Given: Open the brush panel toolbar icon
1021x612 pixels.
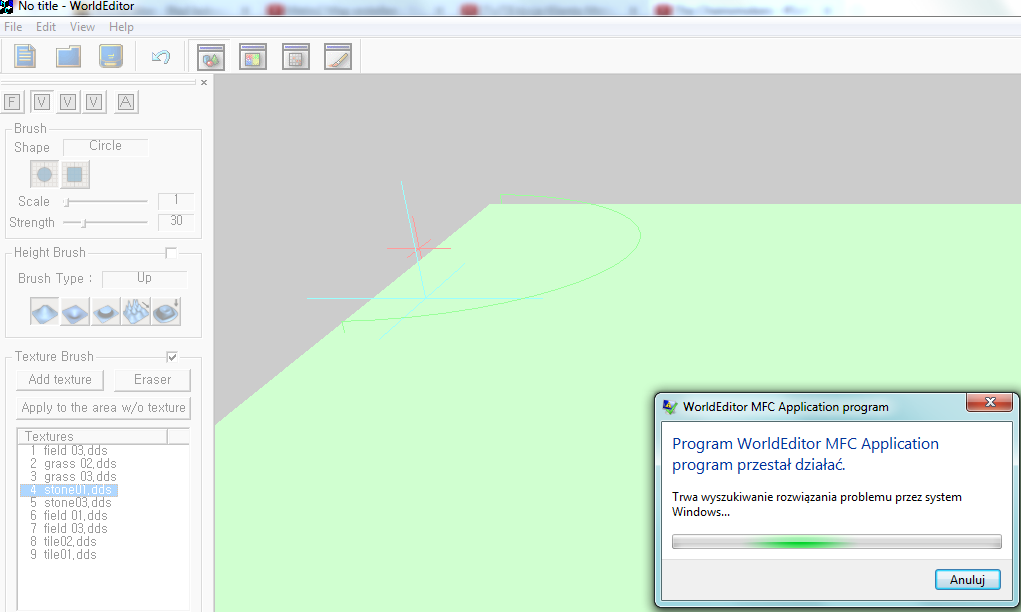Looking at the screenshot, I should pyautogui.click(x=338, y=57).
